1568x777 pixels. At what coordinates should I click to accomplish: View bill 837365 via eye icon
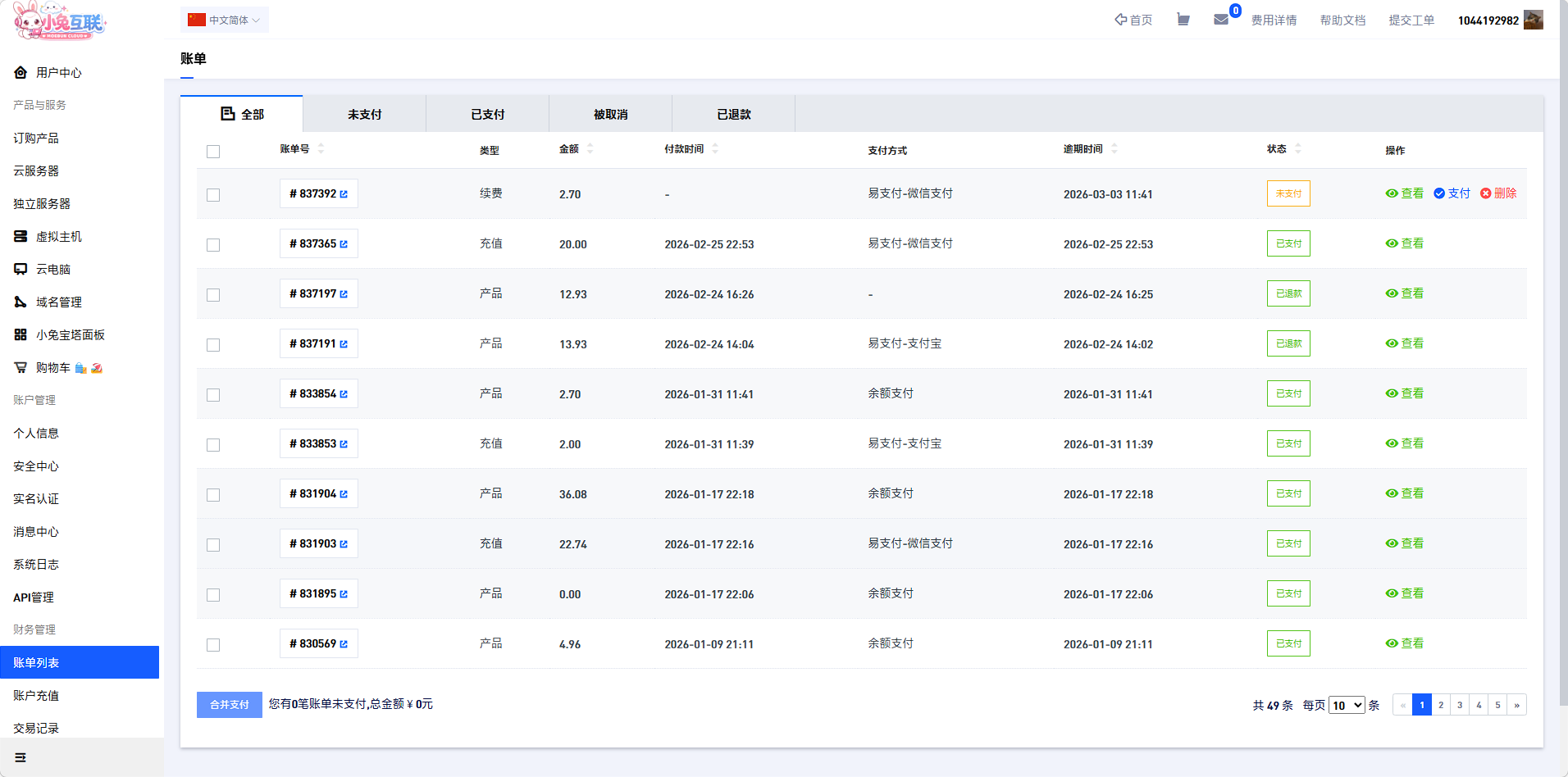click(x=1392, y=243)
